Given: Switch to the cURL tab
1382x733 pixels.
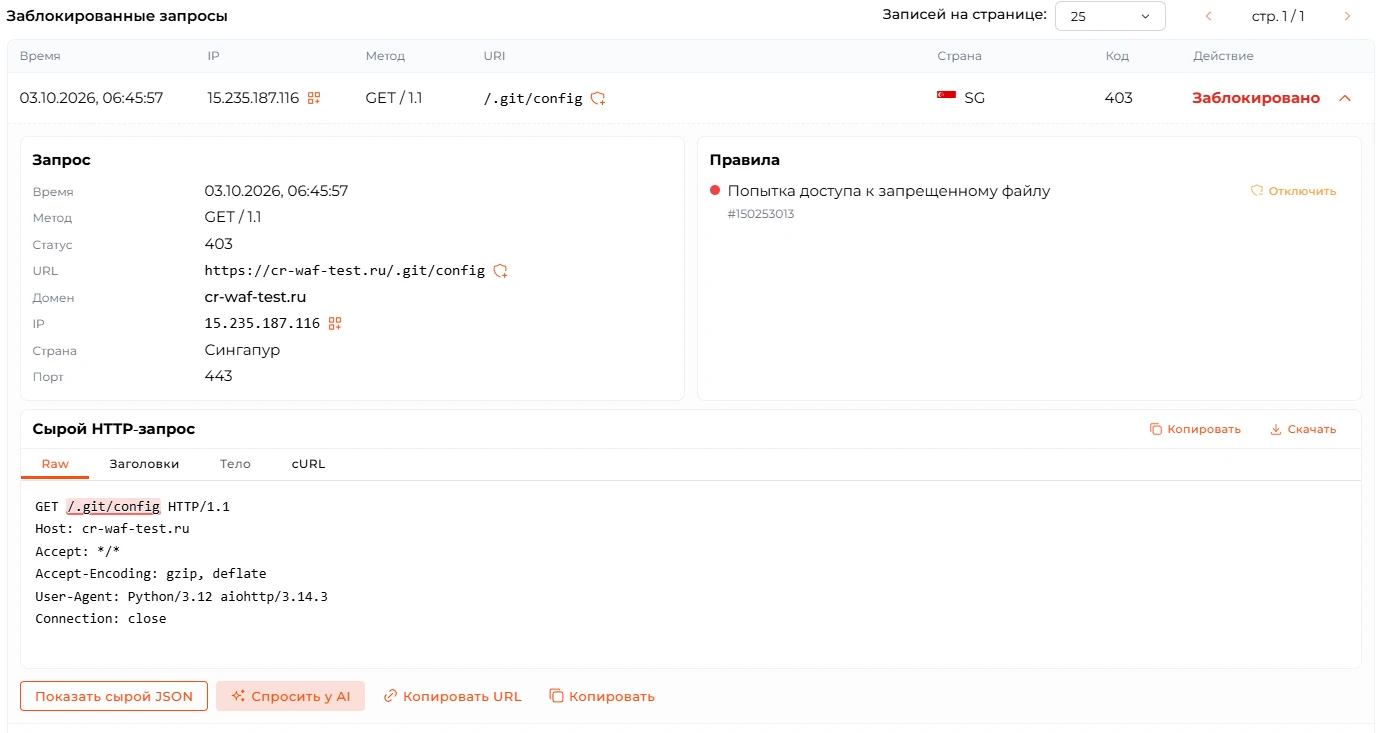Looking at the screenshot, I should 308,464.
